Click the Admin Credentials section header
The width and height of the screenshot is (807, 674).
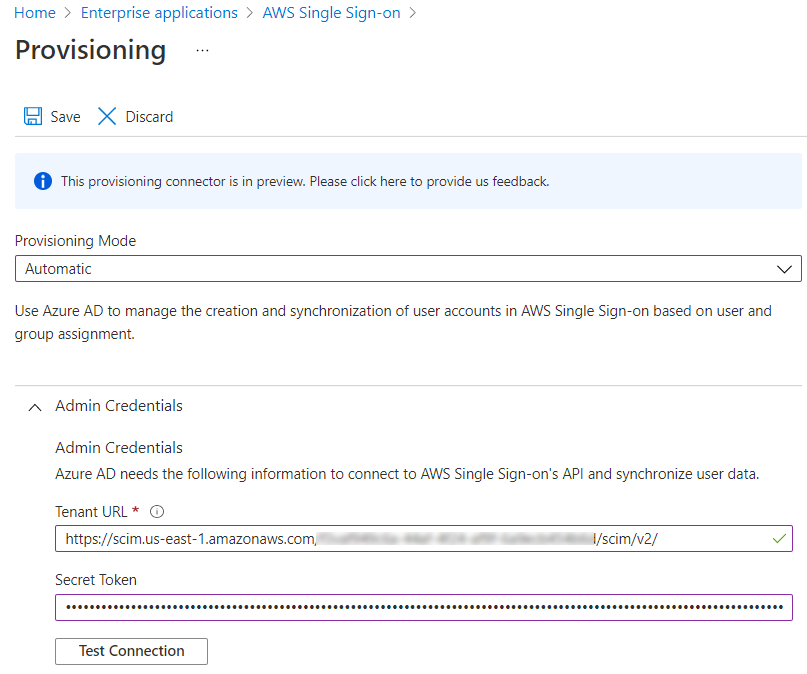[119, 406]
